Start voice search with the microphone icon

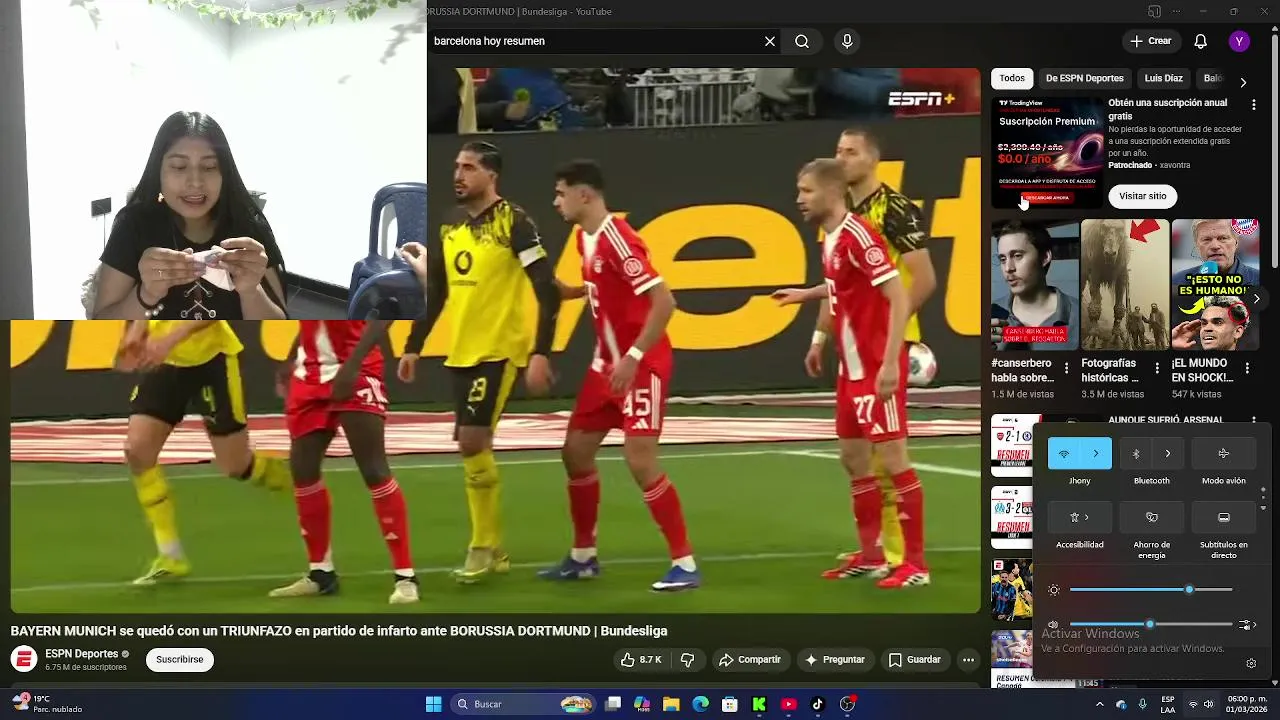(x=847, y=41)
